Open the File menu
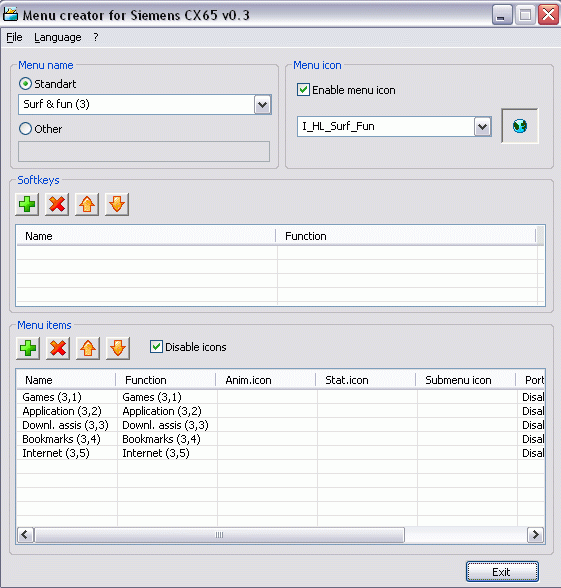The width and height of the screenshot is (561, 588). pyautogui.click(x=14, y=38)
